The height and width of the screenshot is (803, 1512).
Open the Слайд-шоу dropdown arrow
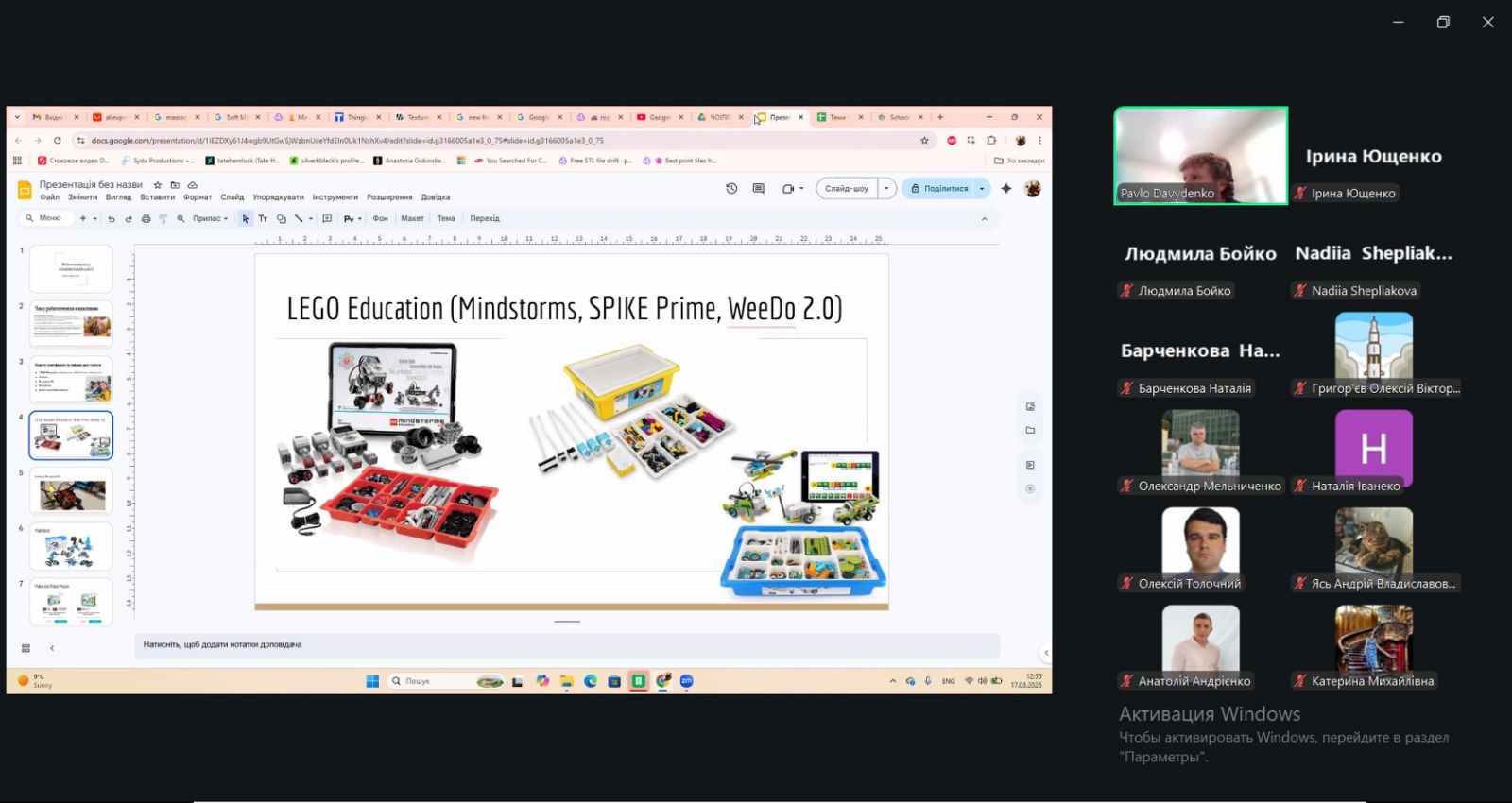pyautogui.click(x=886, y=189)
